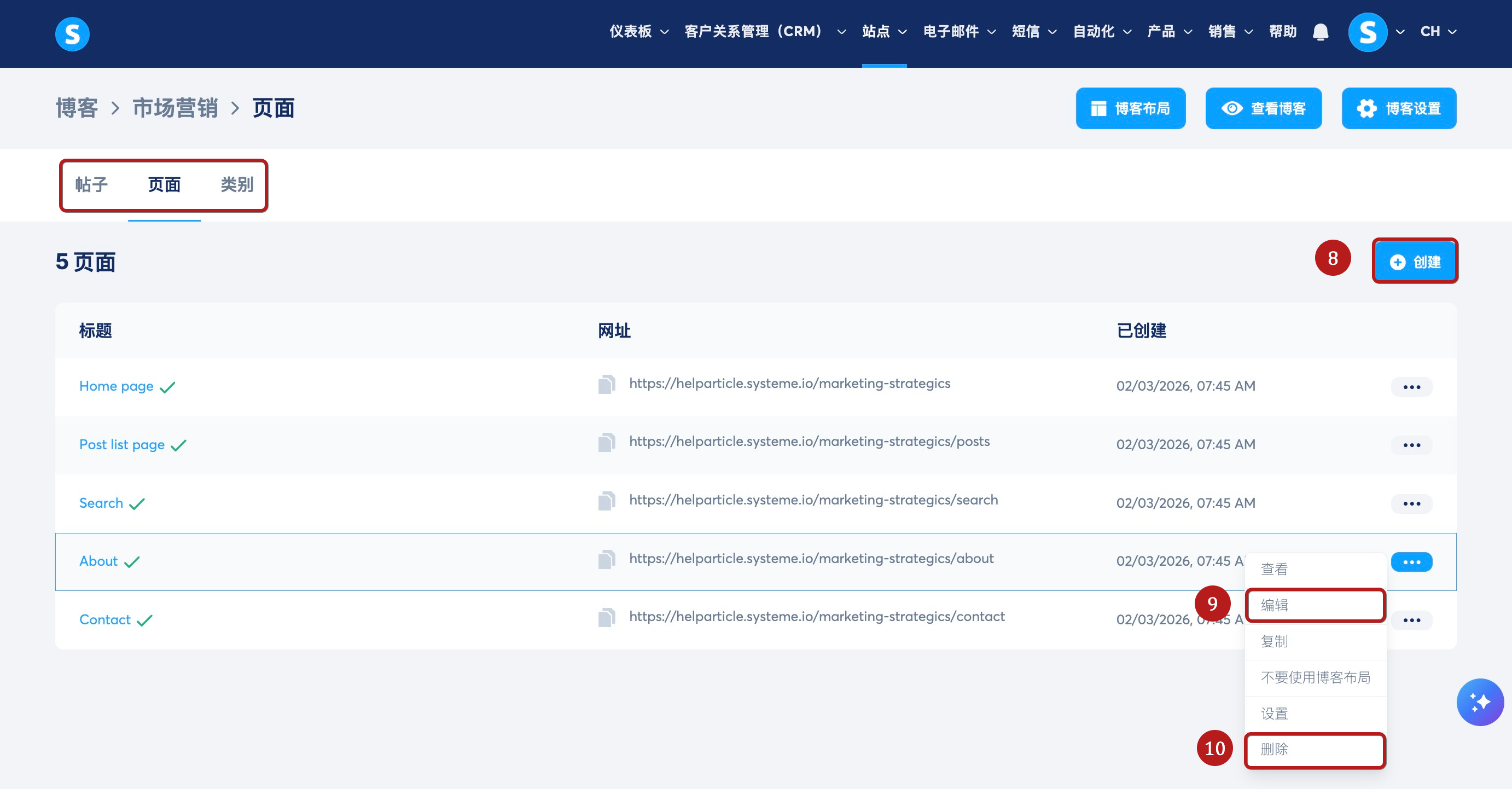Copy the Contact page URL with copy icon
This screenshot has height=789, width=1512.
coord(606,618)
